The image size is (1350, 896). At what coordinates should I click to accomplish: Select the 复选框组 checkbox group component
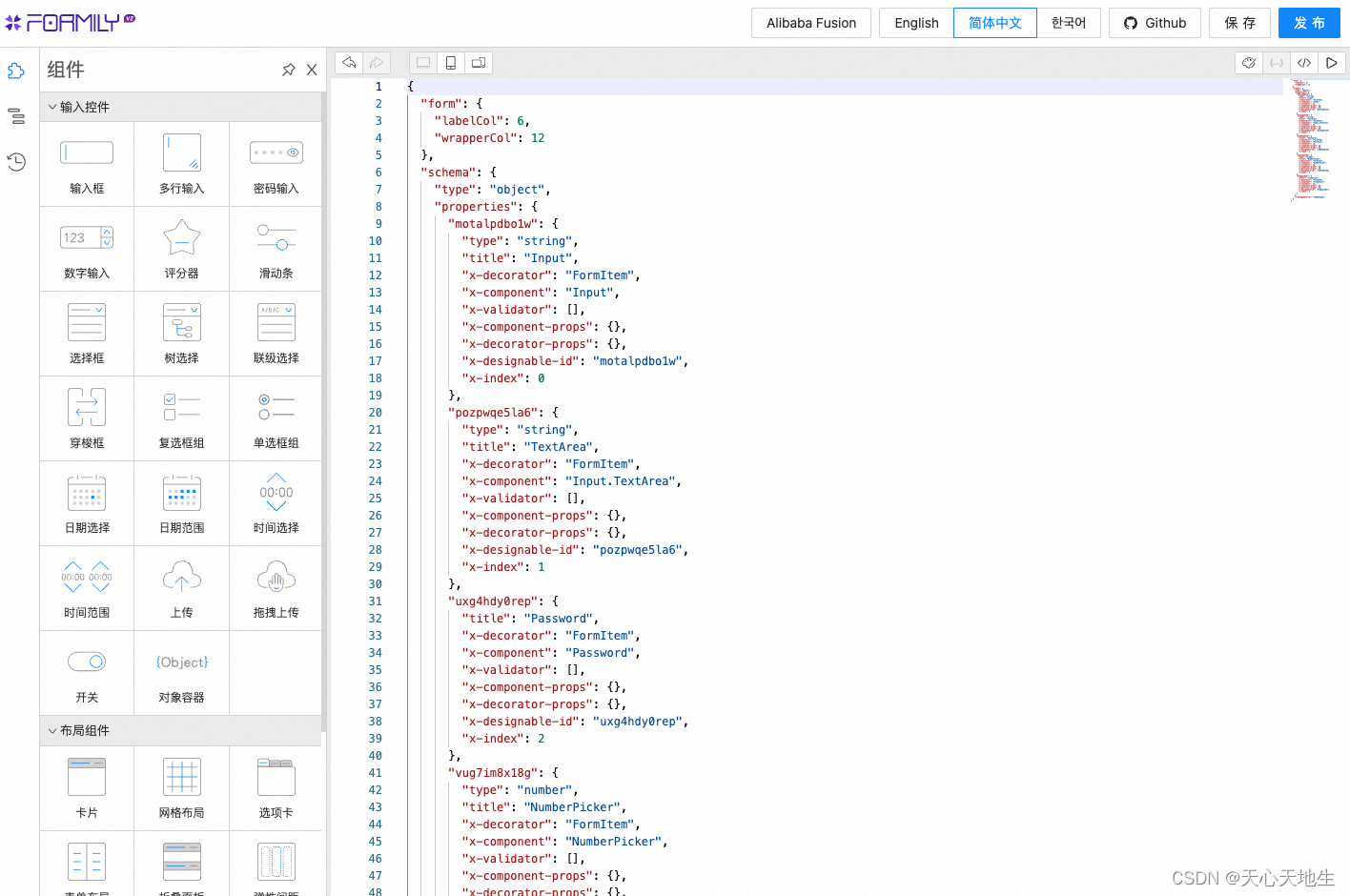click(181, 418)
